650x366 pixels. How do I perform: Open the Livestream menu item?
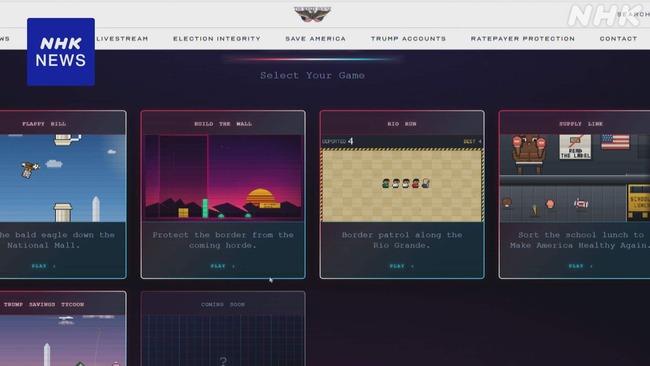[122, 39]
